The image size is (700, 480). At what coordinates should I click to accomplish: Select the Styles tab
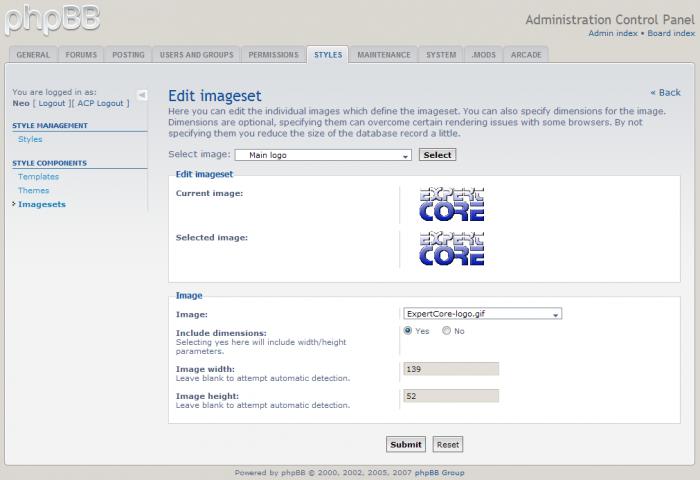tap(328, 55)
